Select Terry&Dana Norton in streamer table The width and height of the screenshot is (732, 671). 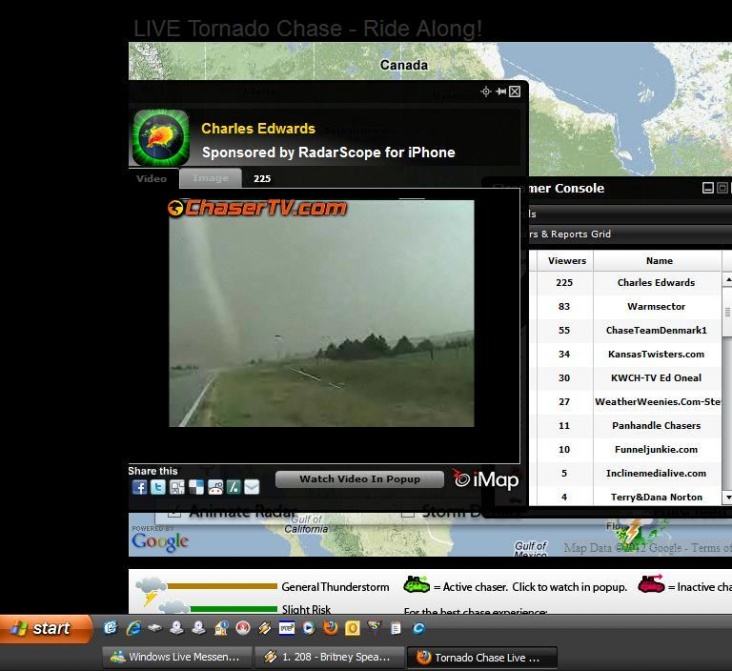(628, 497)
